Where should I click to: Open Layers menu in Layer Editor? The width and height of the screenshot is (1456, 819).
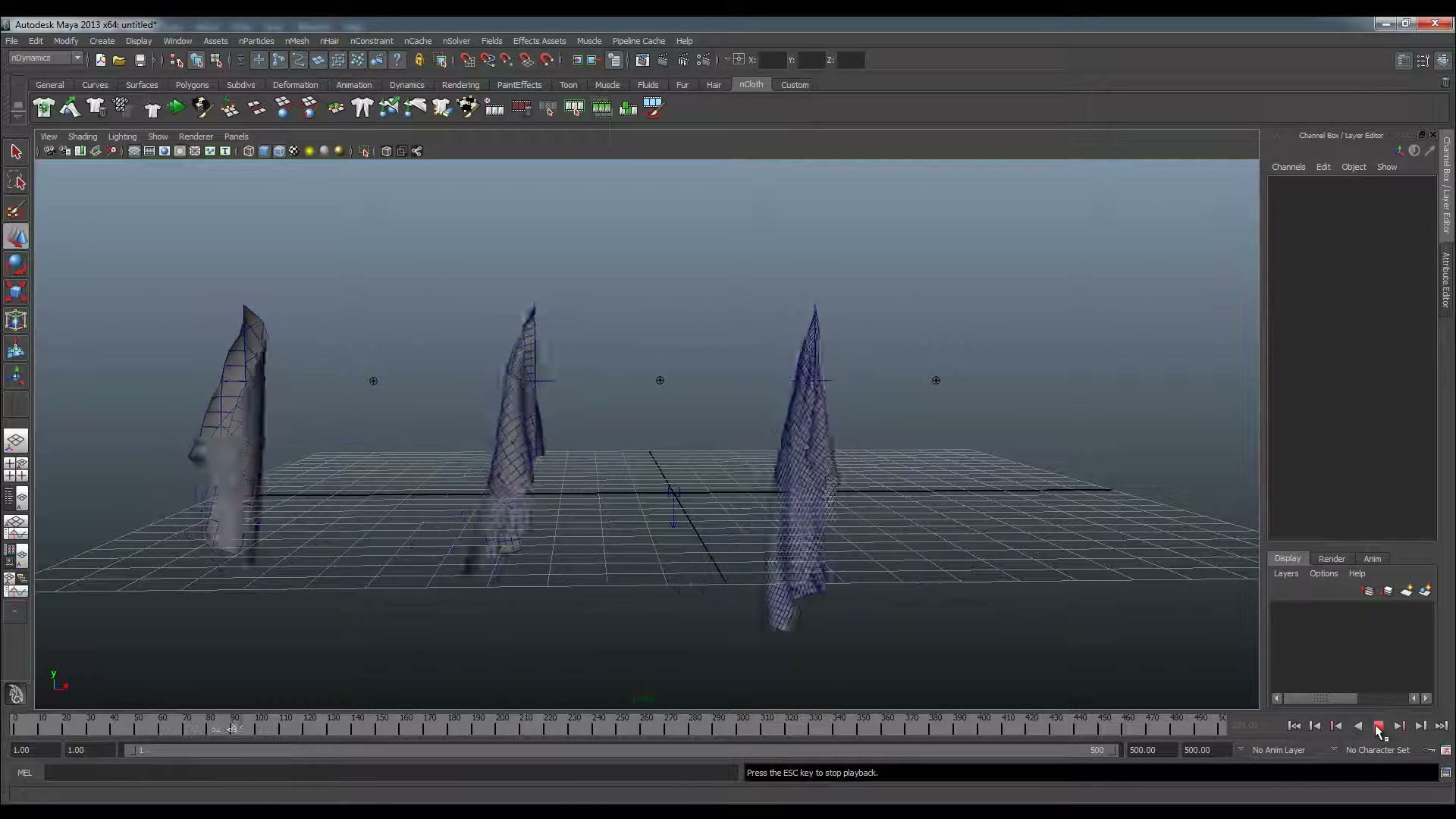pos(1286,574)
